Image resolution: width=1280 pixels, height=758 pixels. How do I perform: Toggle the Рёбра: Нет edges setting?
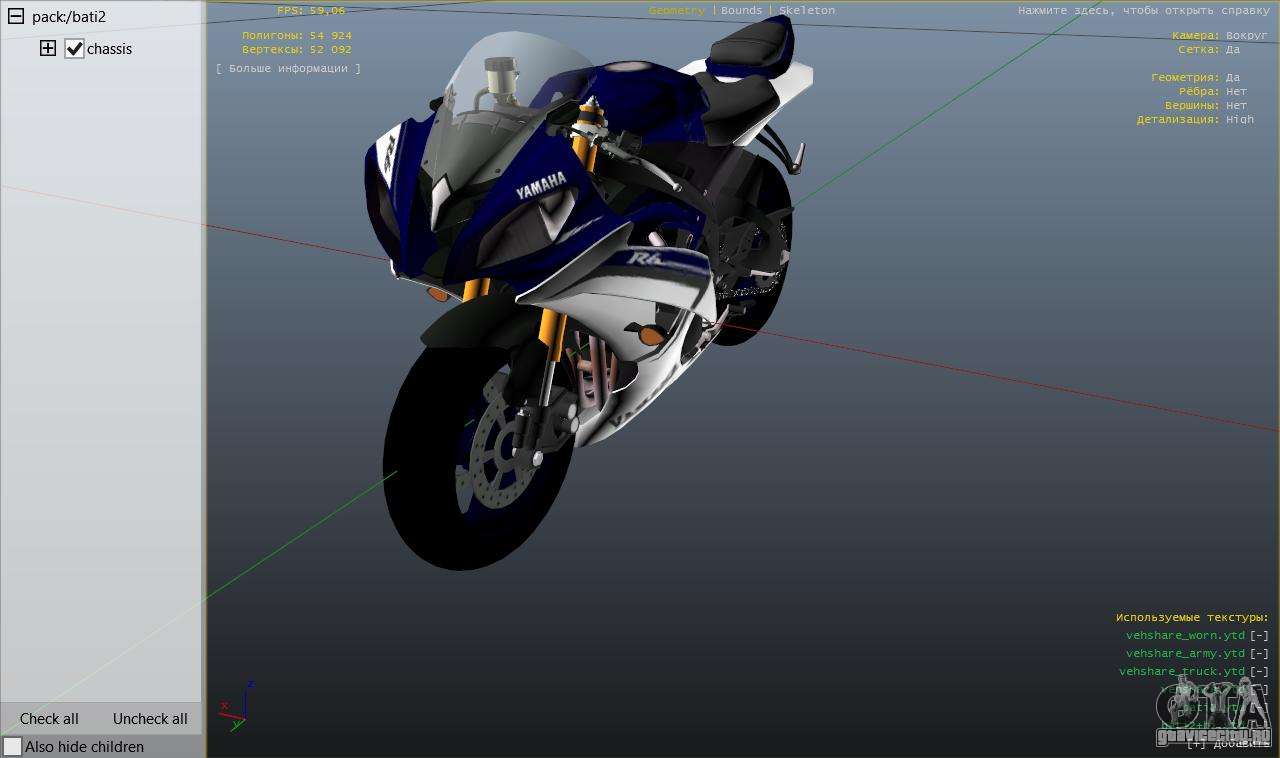(1213, 91)
